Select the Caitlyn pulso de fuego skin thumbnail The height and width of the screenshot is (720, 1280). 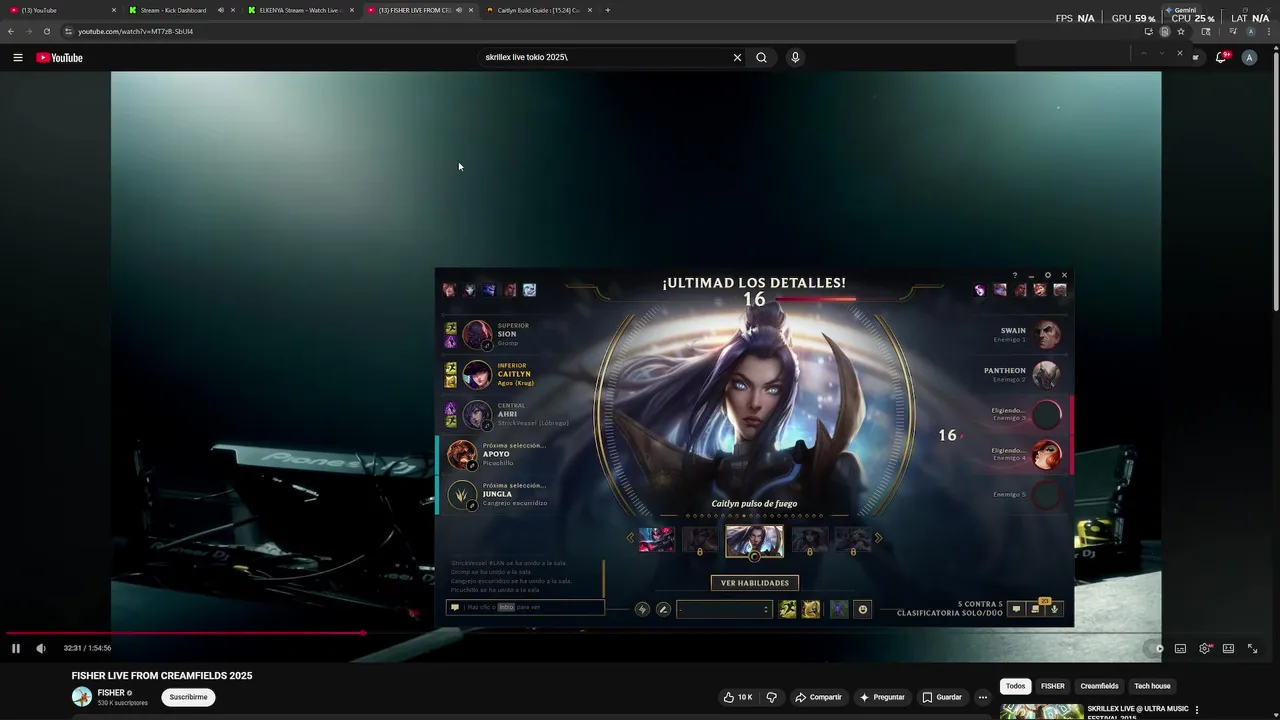(754, 541)
